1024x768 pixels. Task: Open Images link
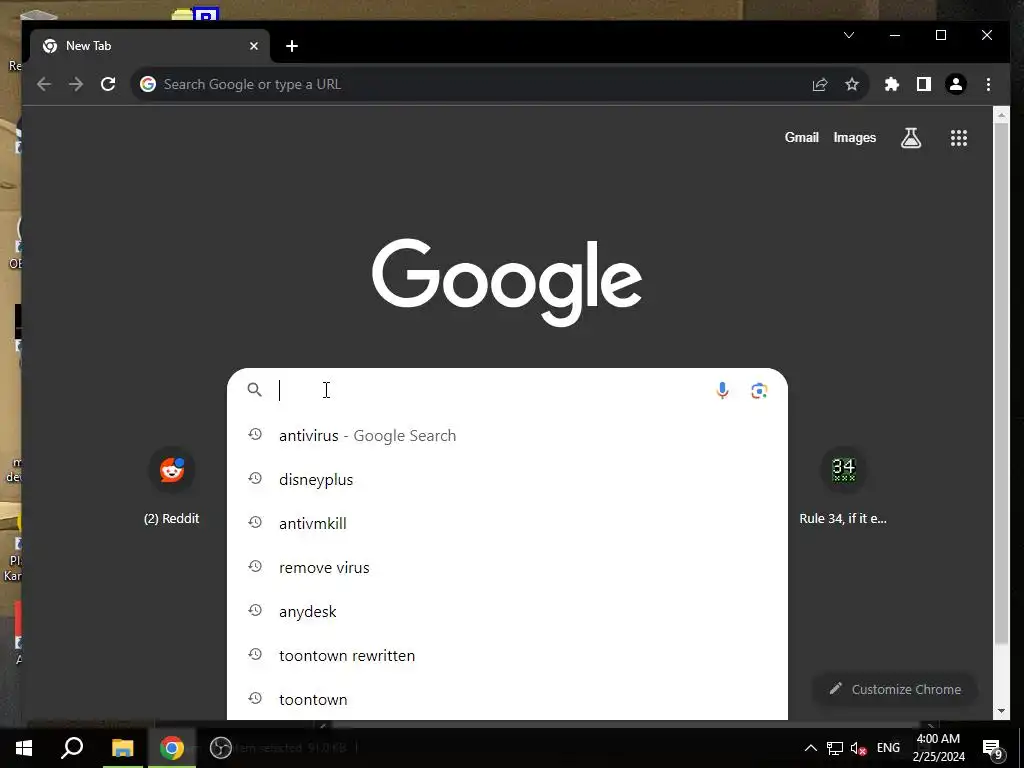click(854, 138)
